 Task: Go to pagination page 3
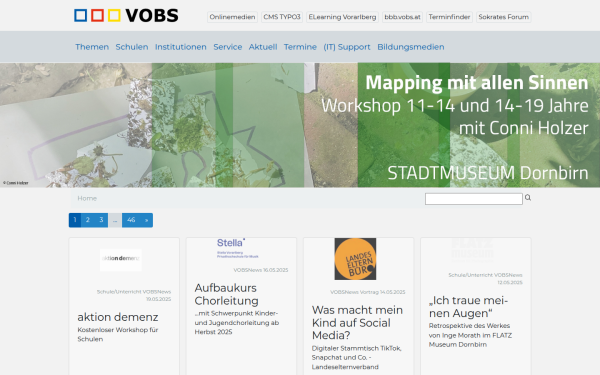(x=101, y=220)
